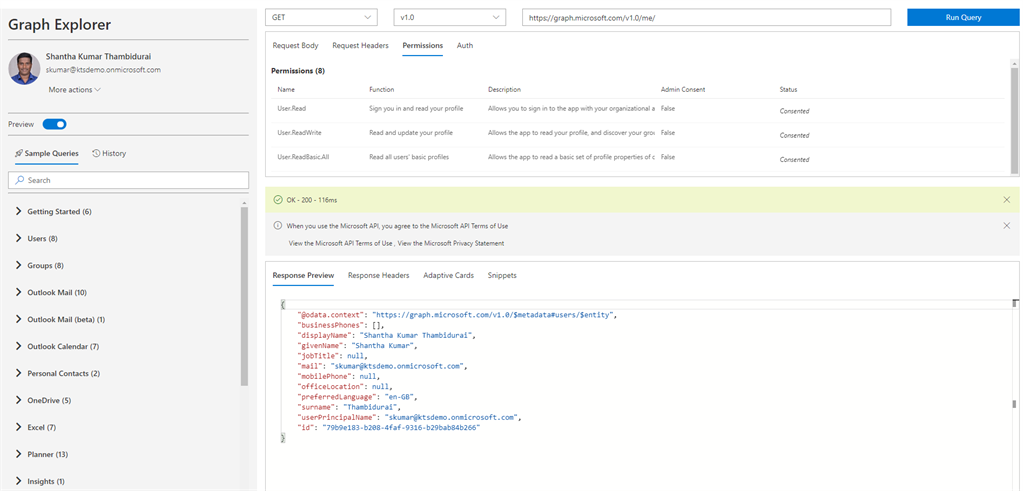Run the query

[963, 18]
